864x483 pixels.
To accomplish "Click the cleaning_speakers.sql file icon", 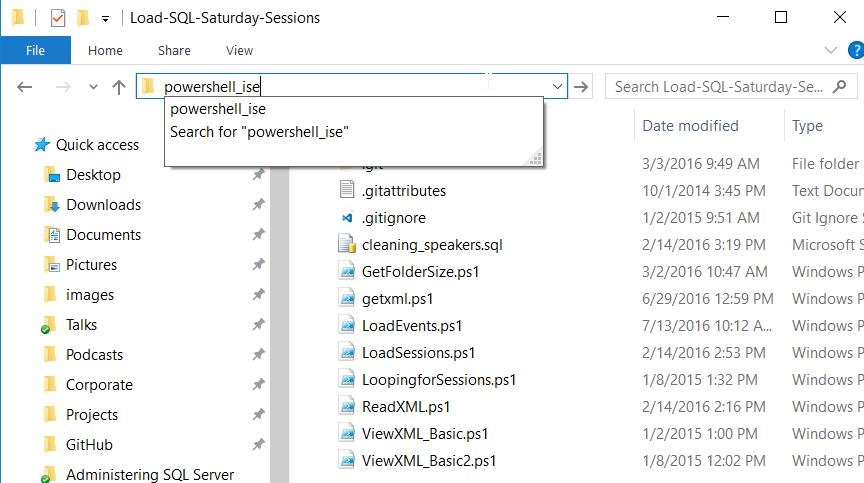I will click(347, 244).
